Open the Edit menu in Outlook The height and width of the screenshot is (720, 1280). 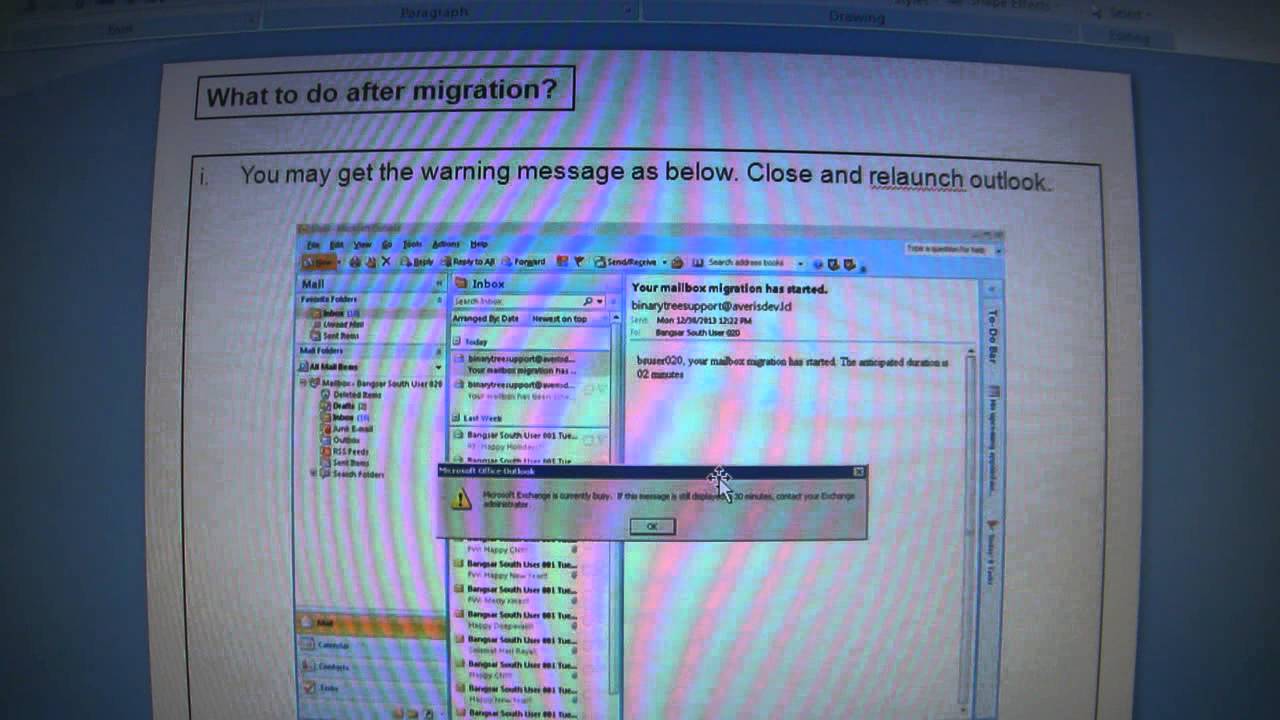point(337,244)
